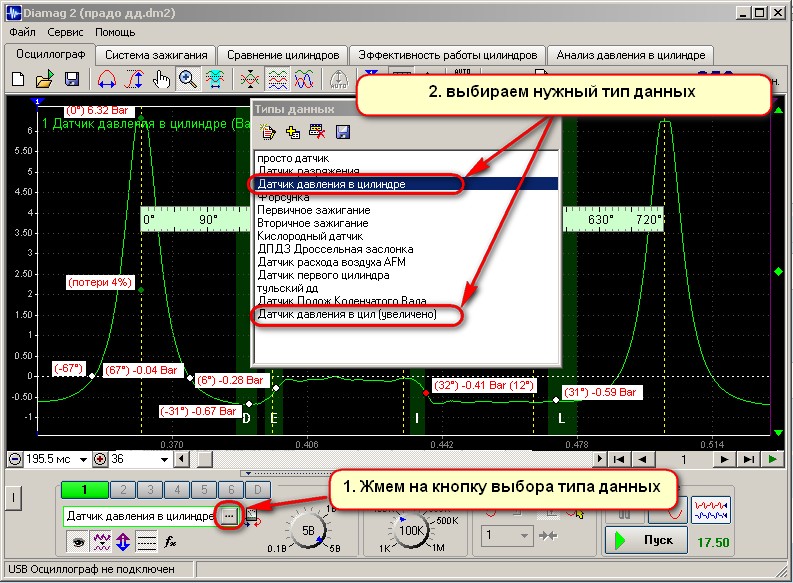
Task: Delete data type with red X icon
Action: 317,132
